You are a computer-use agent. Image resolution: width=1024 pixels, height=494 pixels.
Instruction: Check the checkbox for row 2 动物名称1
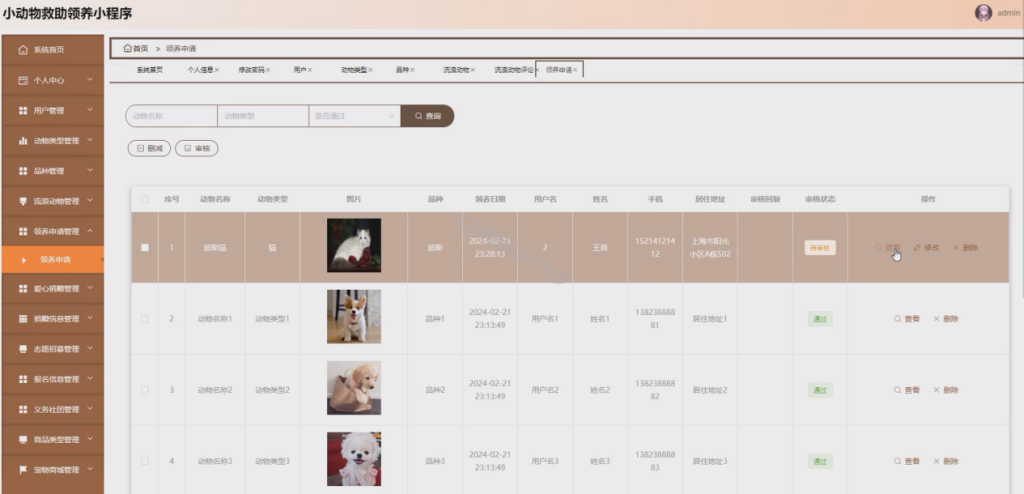pyautogui.click(x=145, y=319)
